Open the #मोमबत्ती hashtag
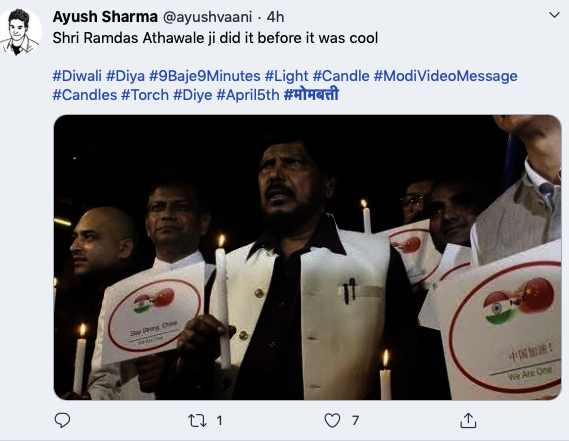 click(311, 94)
